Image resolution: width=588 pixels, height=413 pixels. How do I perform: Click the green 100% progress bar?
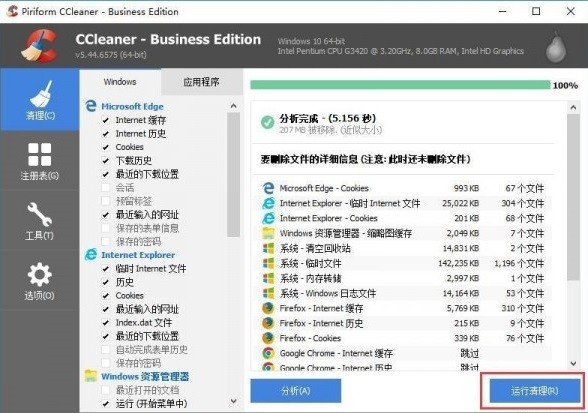tap(400, 85)
